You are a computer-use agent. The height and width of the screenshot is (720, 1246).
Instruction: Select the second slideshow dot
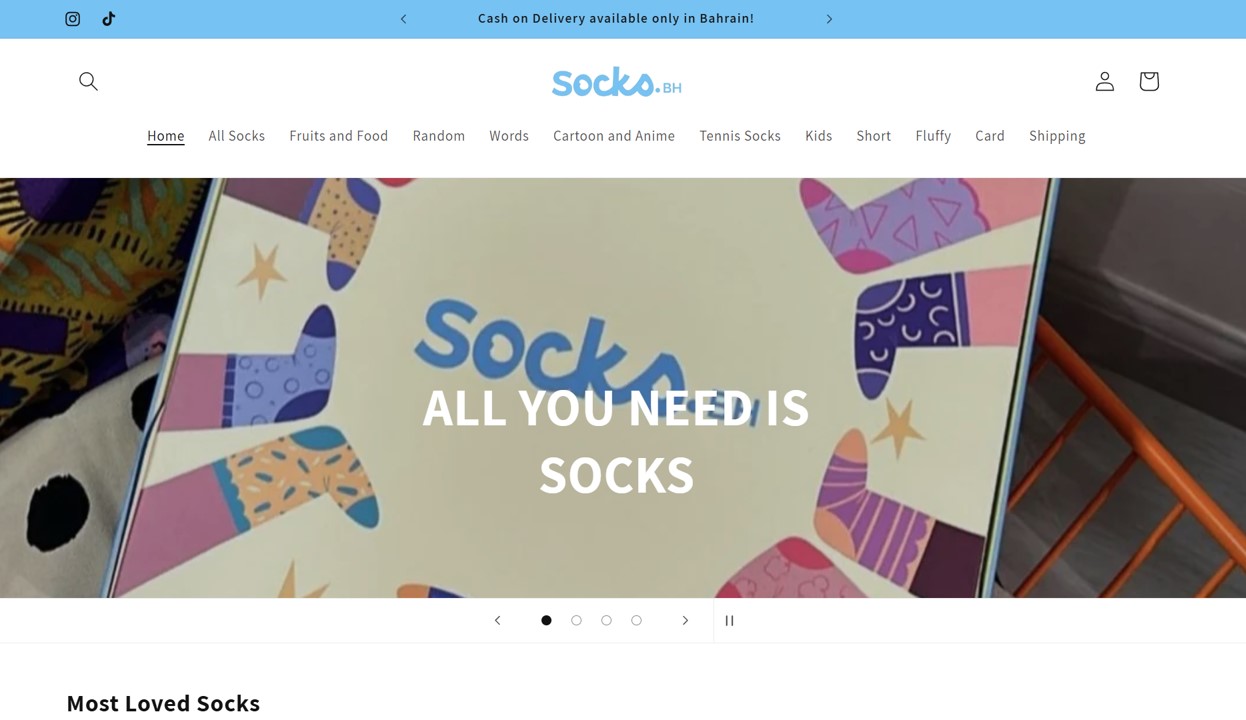[x=576, y=620]
